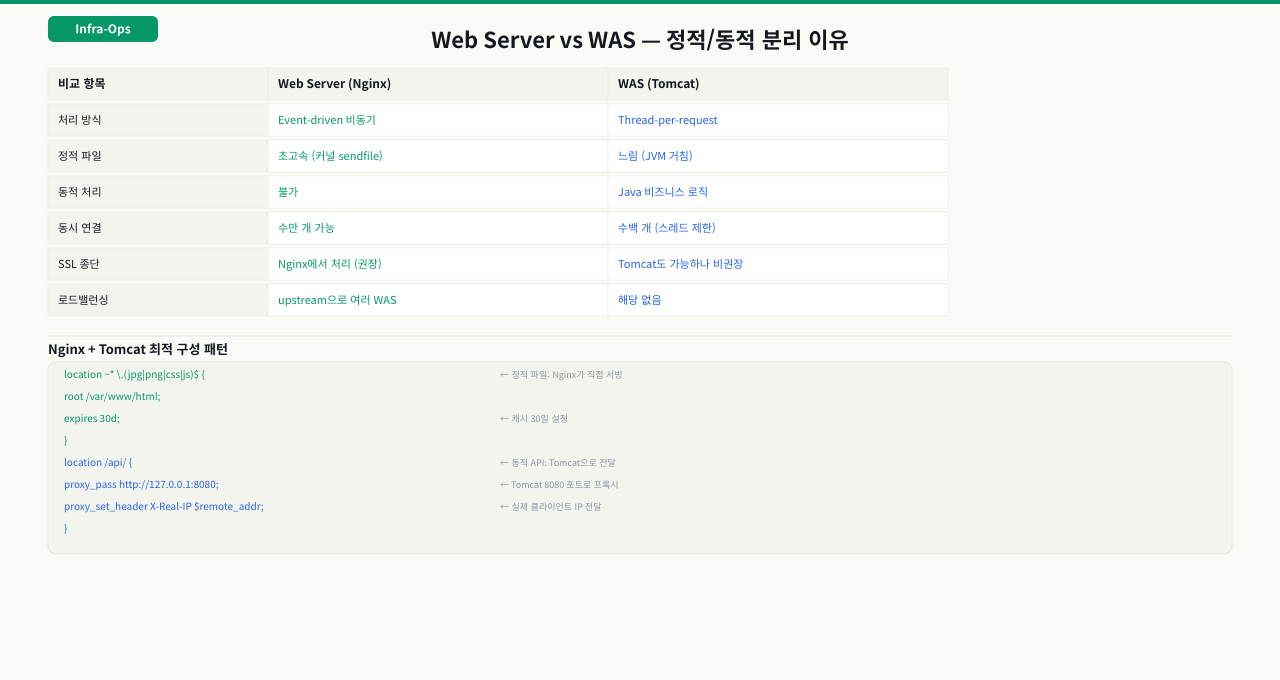Click the 'upstream으로 여러 WAS' cell
Image resolution: width=1280 pixels, height=680 pixels.
pyautogui.click(x=438, y=300)
